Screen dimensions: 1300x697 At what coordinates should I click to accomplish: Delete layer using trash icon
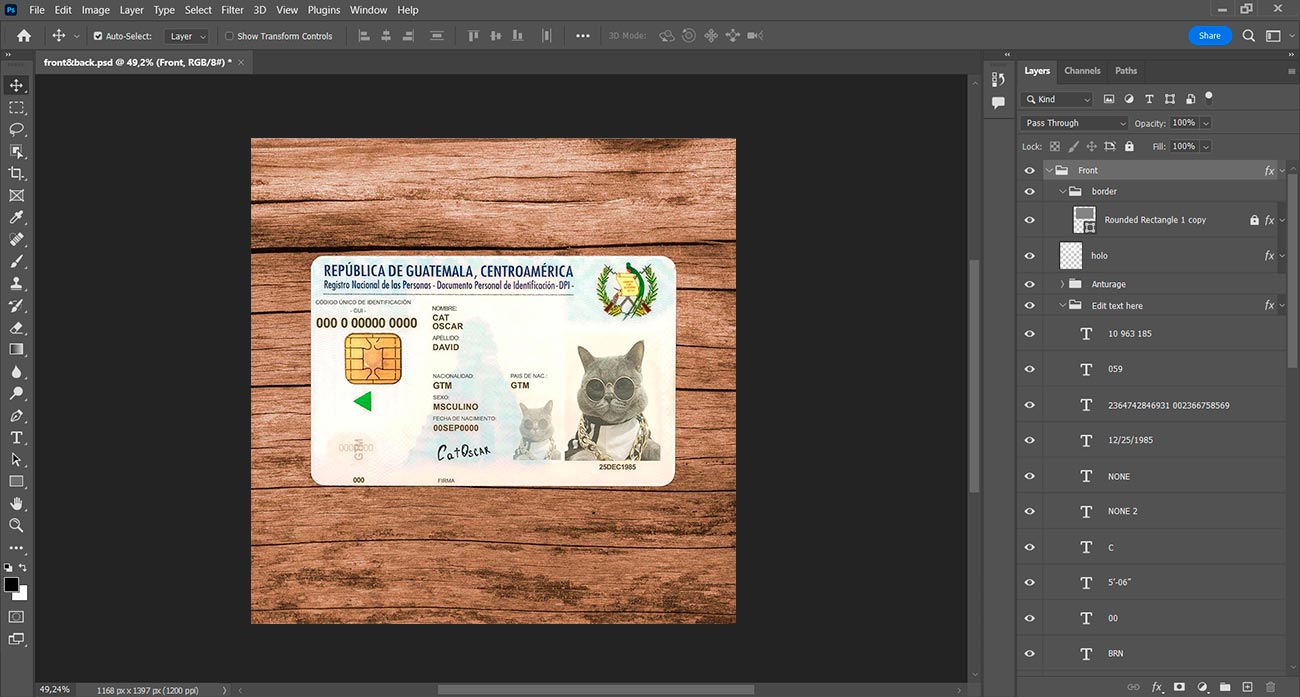coord(1270,687)
